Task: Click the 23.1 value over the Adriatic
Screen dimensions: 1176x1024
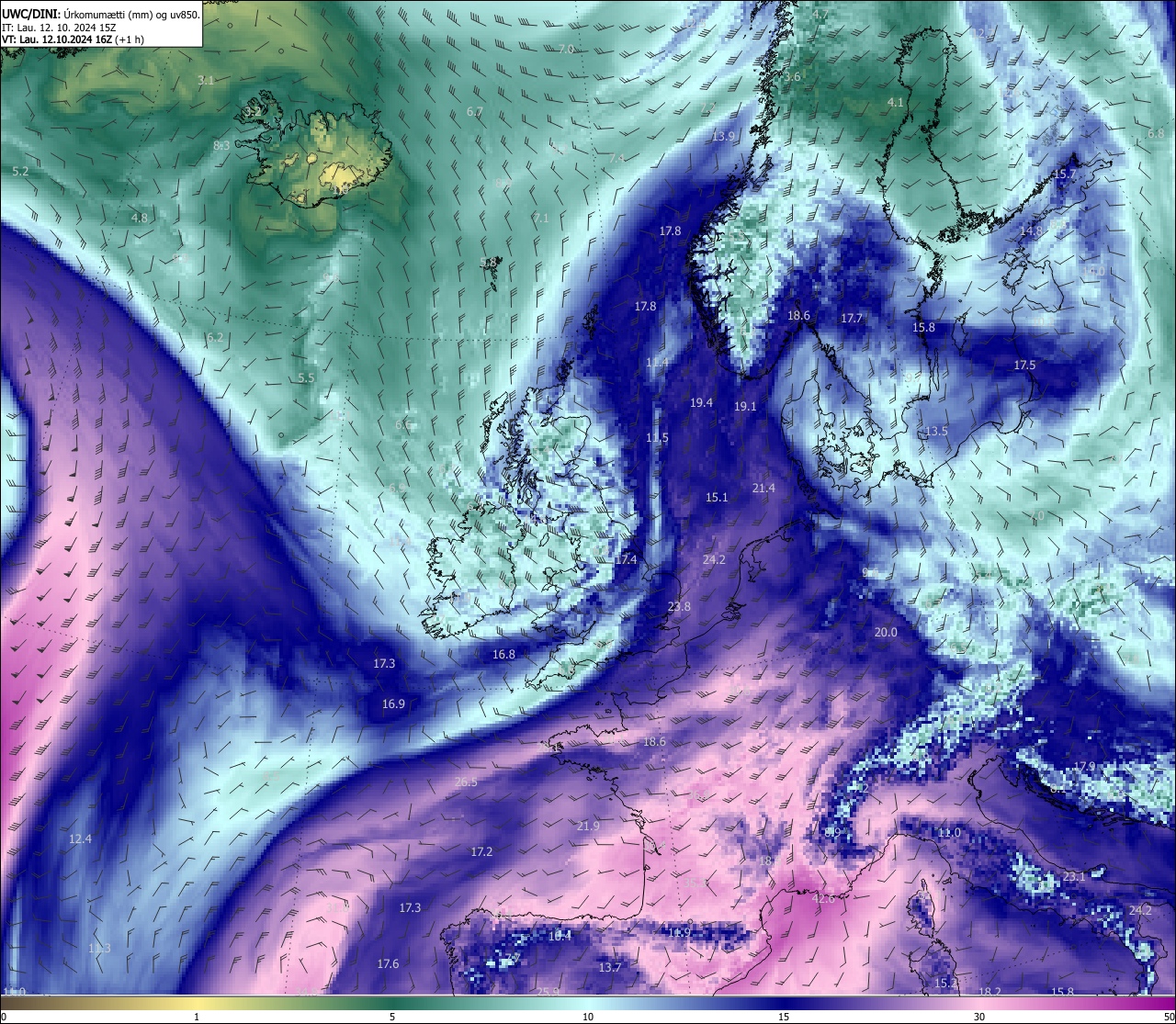Action: 1074,877
